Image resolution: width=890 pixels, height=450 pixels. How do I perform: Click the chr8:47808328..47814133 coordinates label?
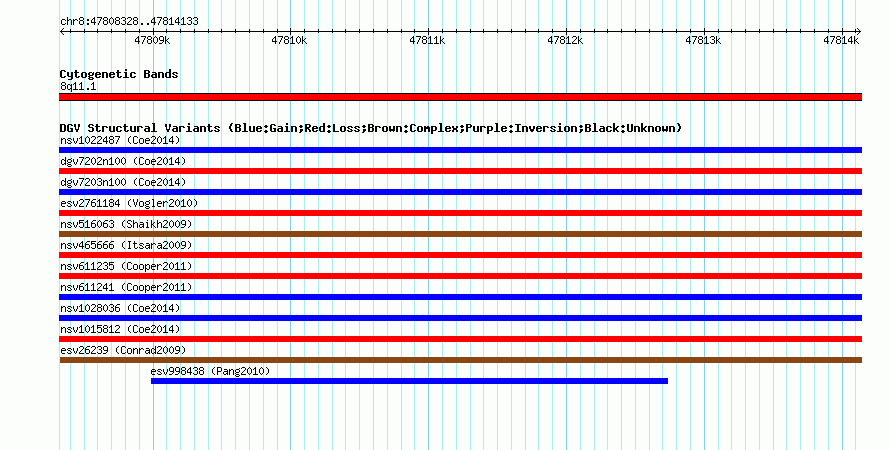click(129, 22)
